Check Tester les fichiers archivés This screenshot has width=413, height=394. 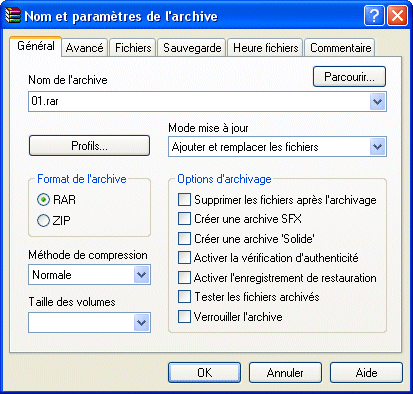point(184,297)
